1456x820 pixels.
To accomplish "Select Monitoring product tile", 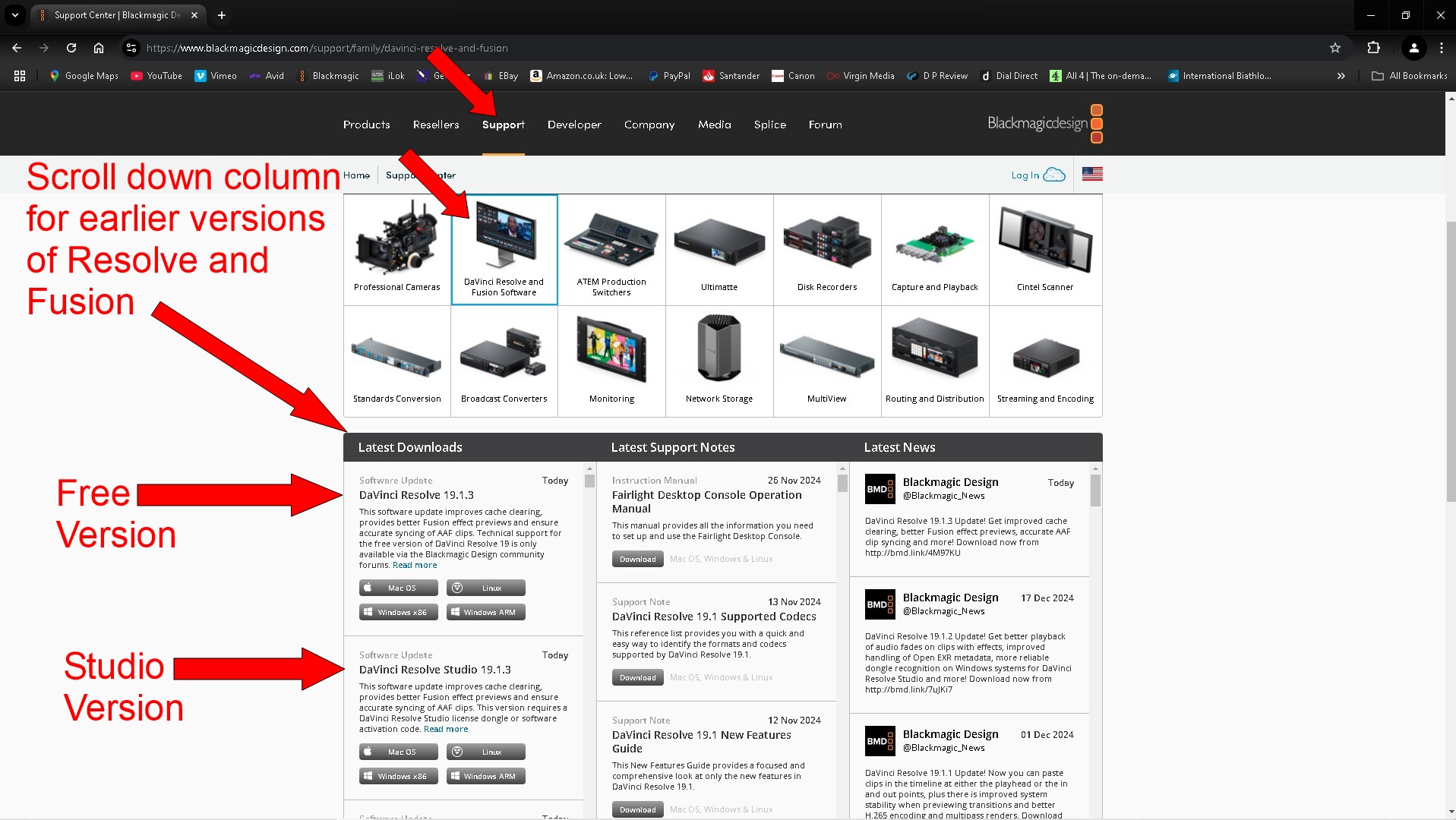I will coord(611,361).
